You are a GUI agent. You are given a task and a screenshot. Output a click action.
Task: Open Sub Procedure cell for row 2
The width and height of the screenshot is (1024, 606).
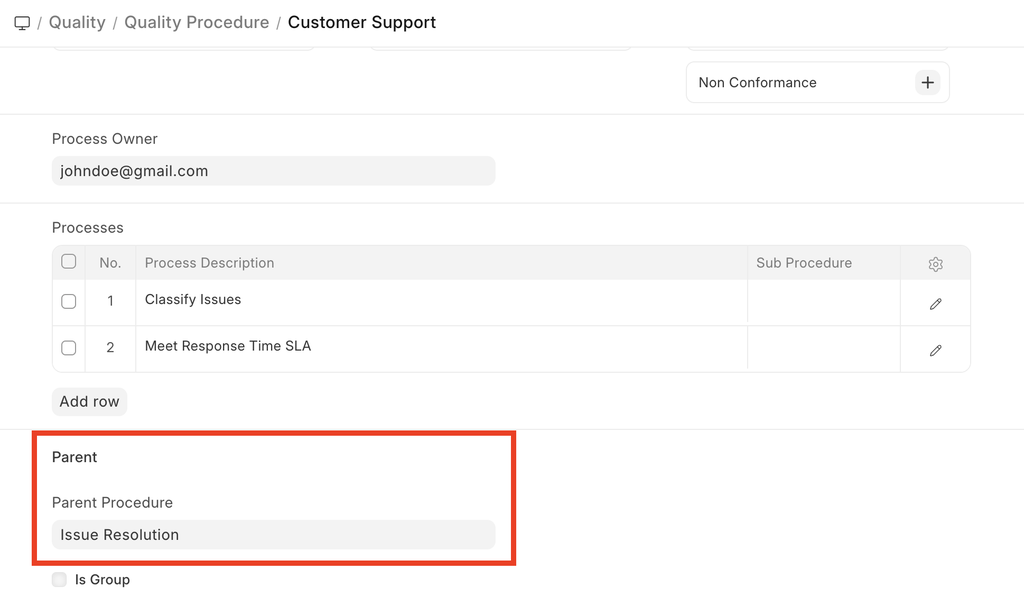pos(823,349)
